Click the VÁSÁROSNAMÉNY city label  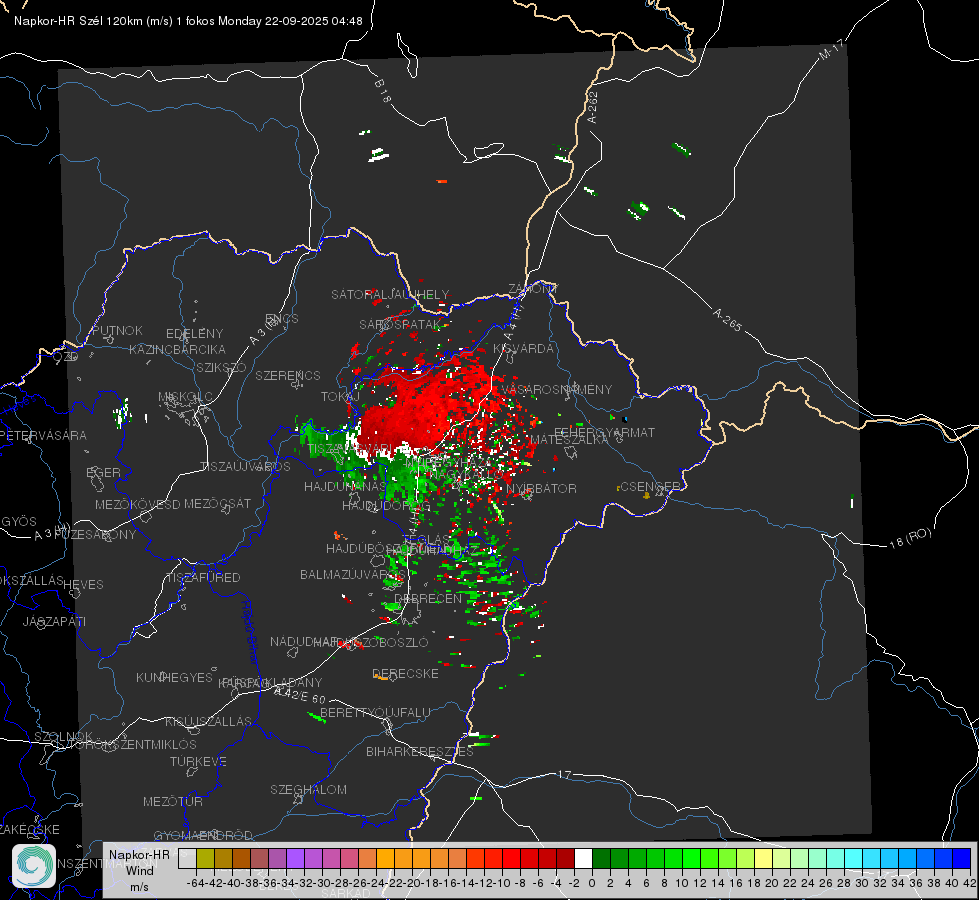pyautogui.click(x=556, y=390)
